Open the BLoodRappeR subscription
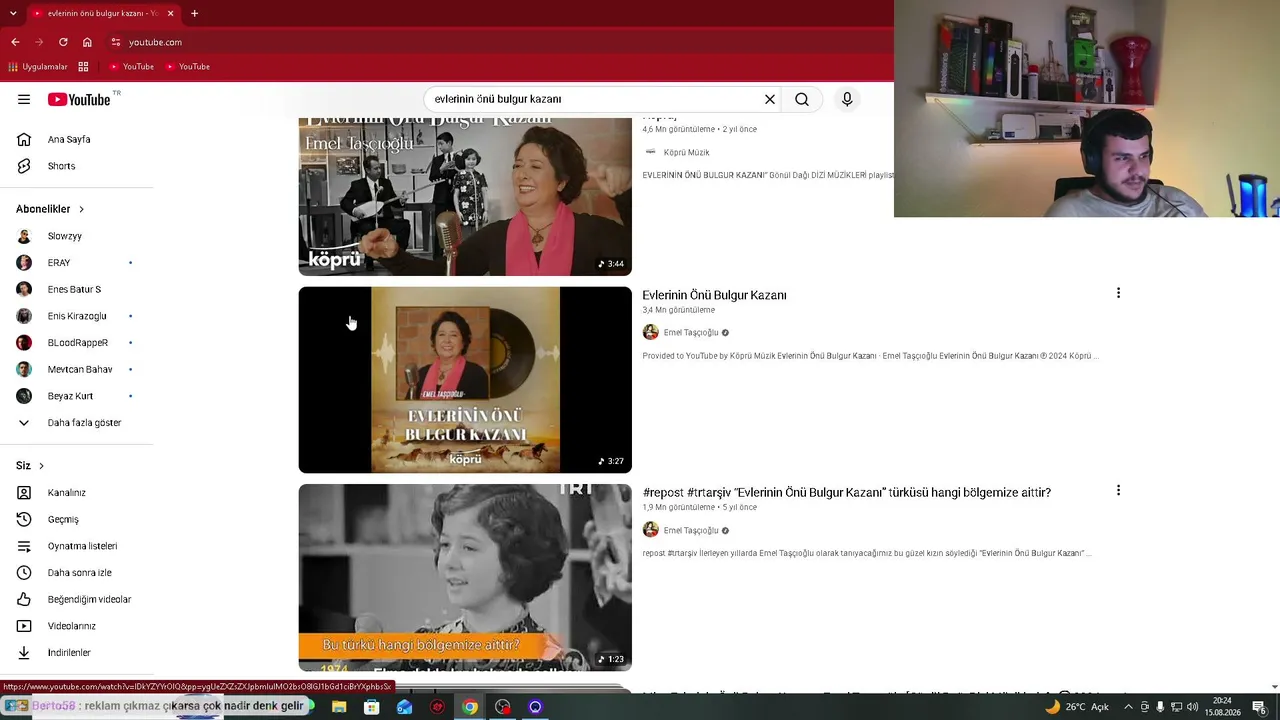Image resolution: width=1280 pixels, height=720 pixels. click(76, 343)
